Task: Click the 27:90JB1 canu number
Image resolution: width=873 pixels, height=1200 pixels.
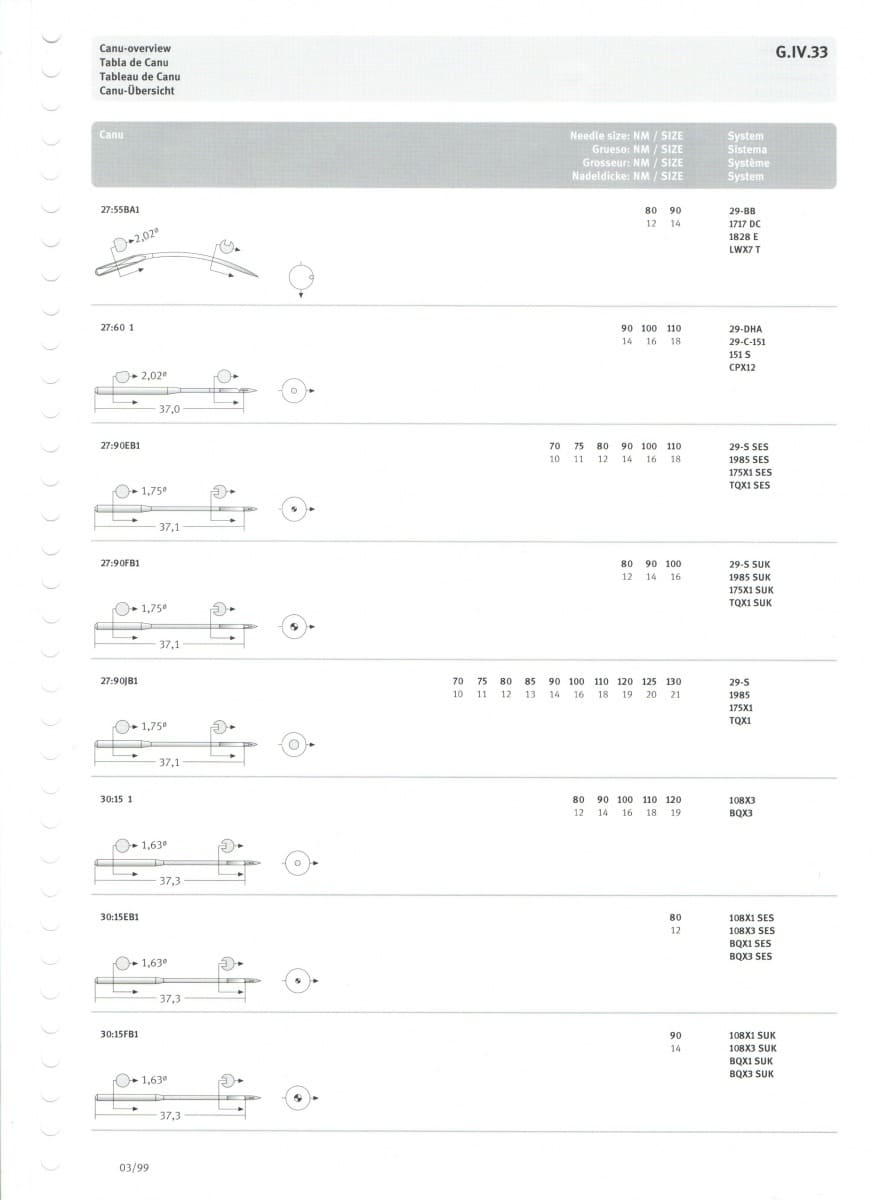Action: (119, 681)
